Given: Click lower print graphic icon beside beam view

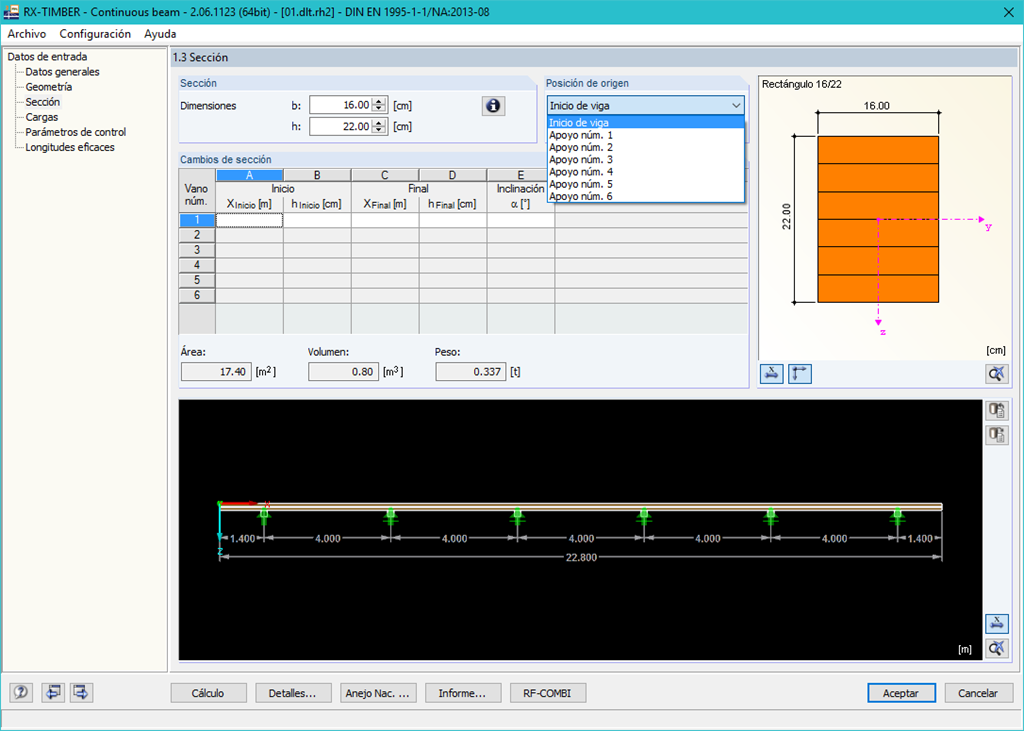Looking at the screenshot, I should coord(997,435).
